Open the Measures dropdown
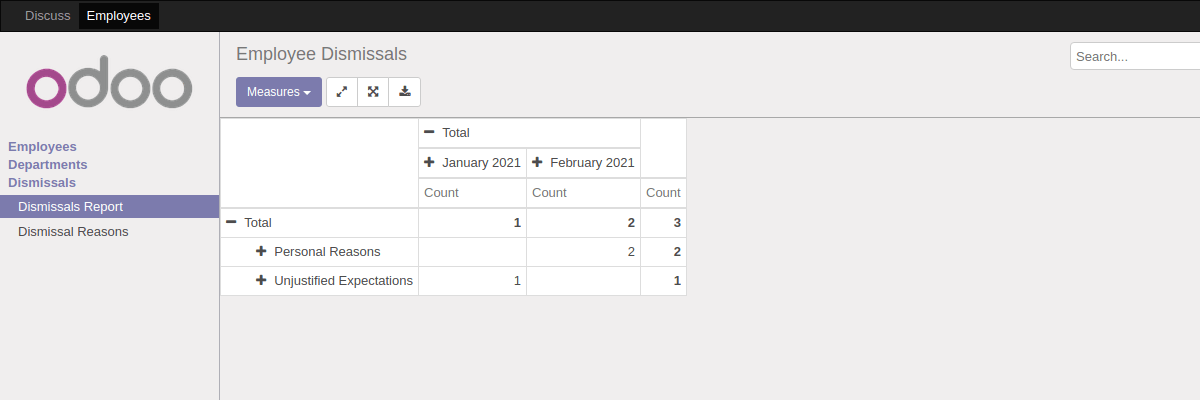The image size is (1200, 400). pos(278,92)
